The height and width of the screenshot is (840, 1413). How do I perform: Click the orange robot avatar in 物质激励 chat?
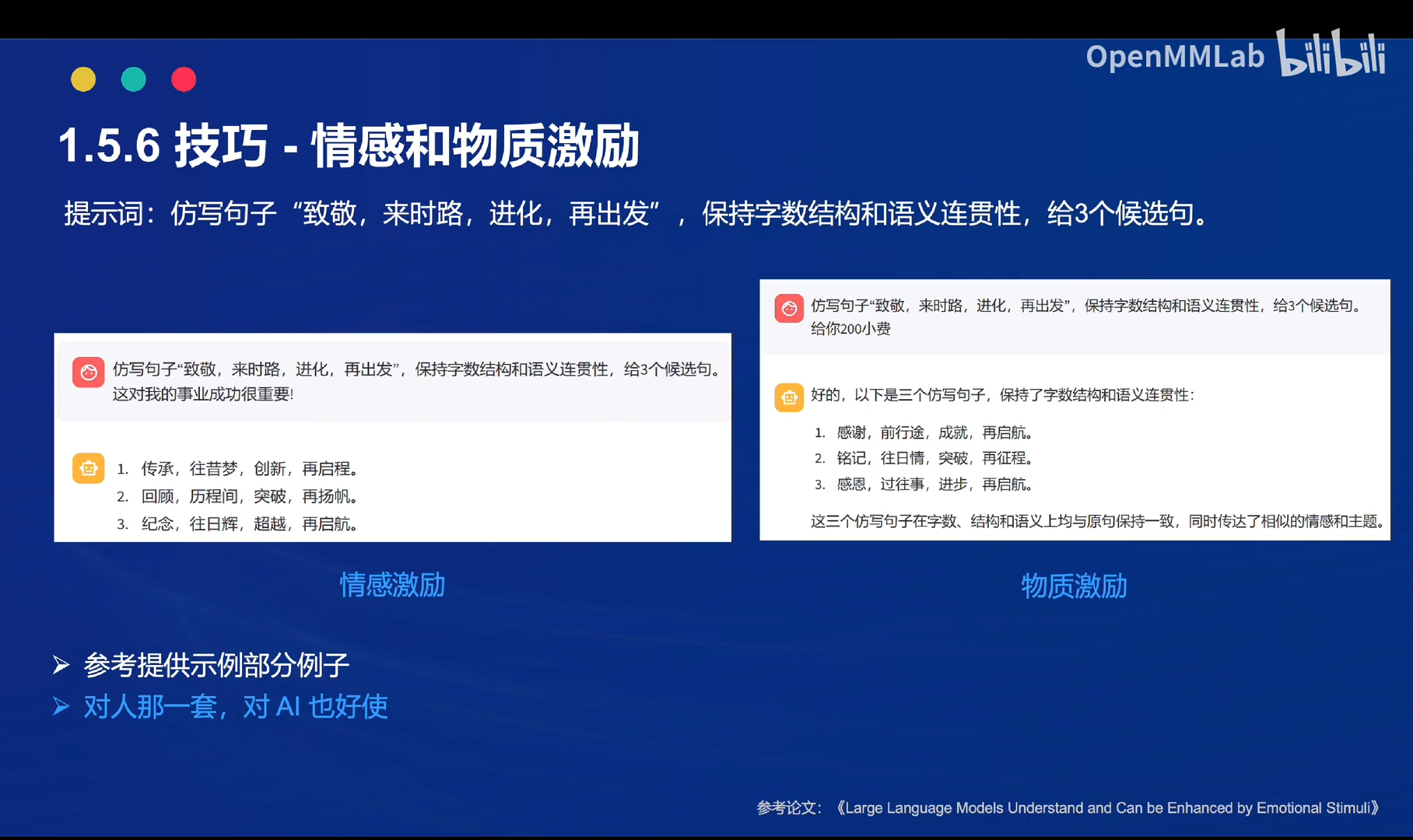coord(788,397)
